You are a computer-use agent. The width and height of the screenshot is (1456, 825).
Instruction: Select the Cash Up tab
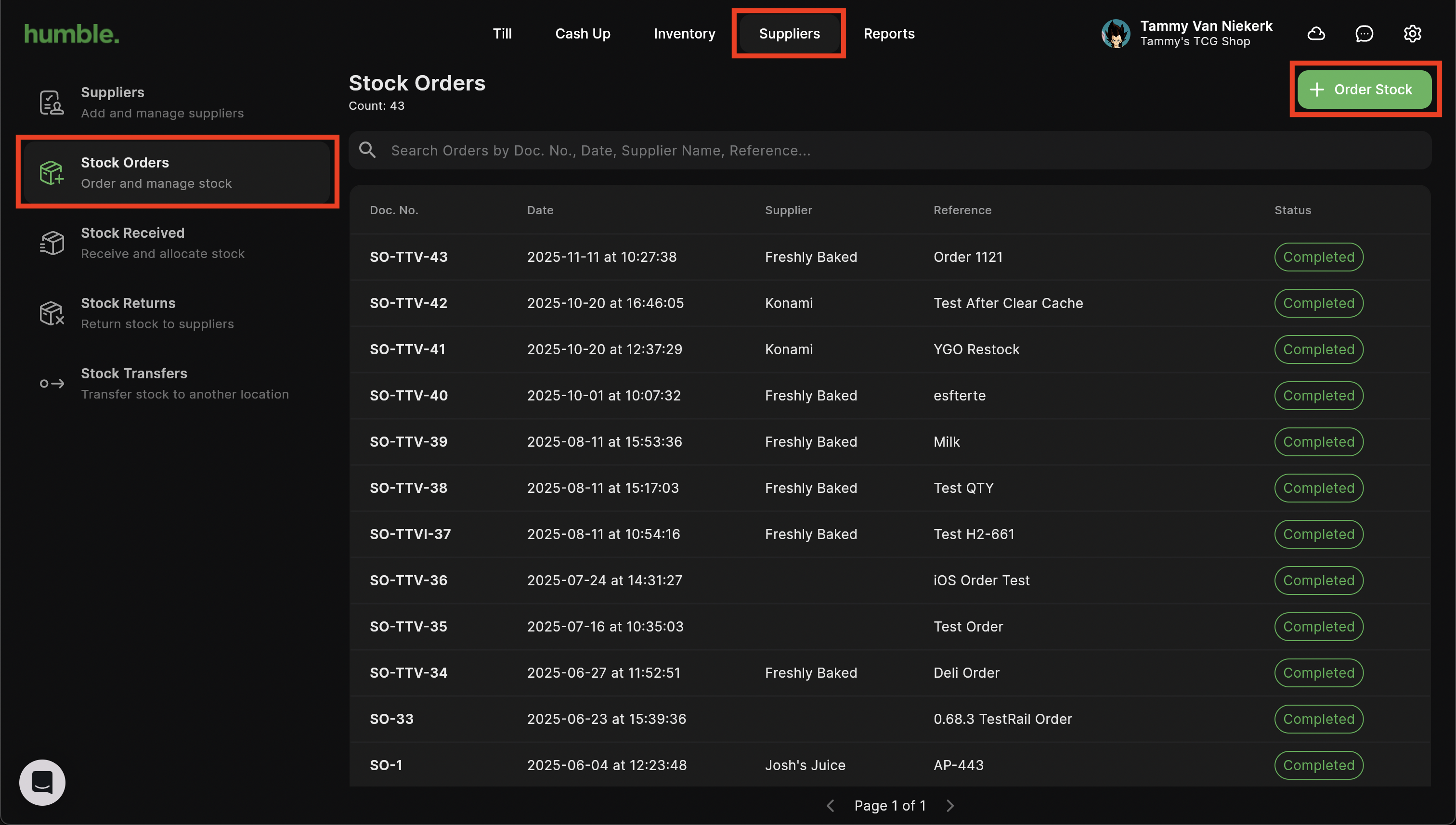click(583, 33)
